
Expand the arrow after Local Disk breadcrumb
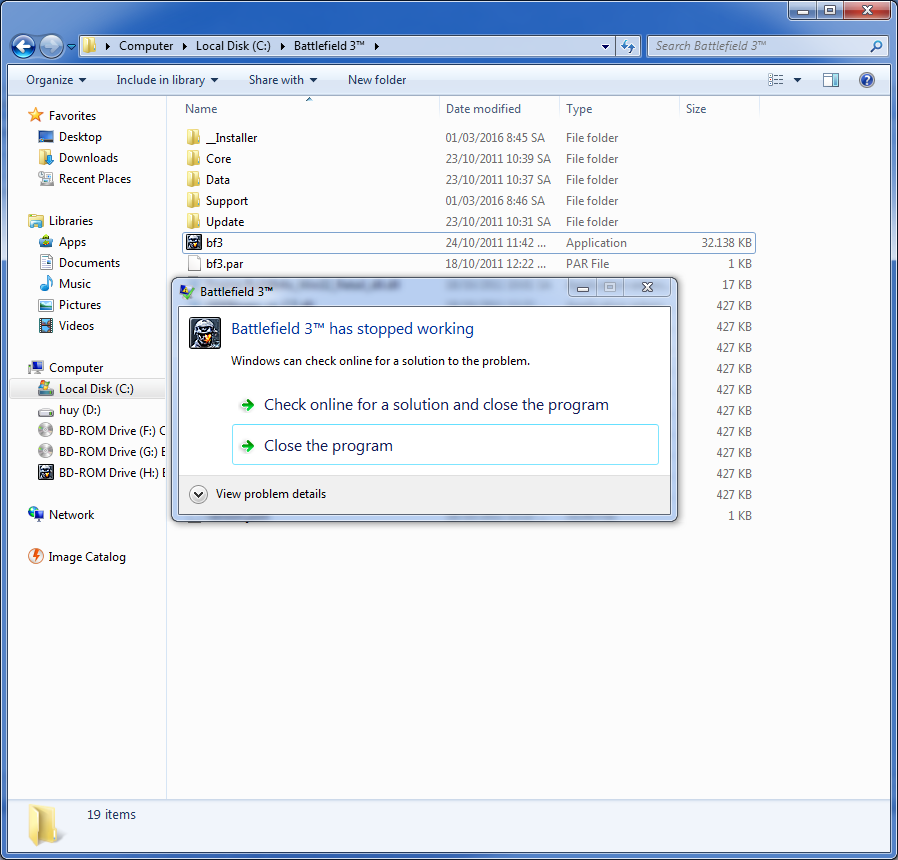pyautogui.click(x=283, y=46)
